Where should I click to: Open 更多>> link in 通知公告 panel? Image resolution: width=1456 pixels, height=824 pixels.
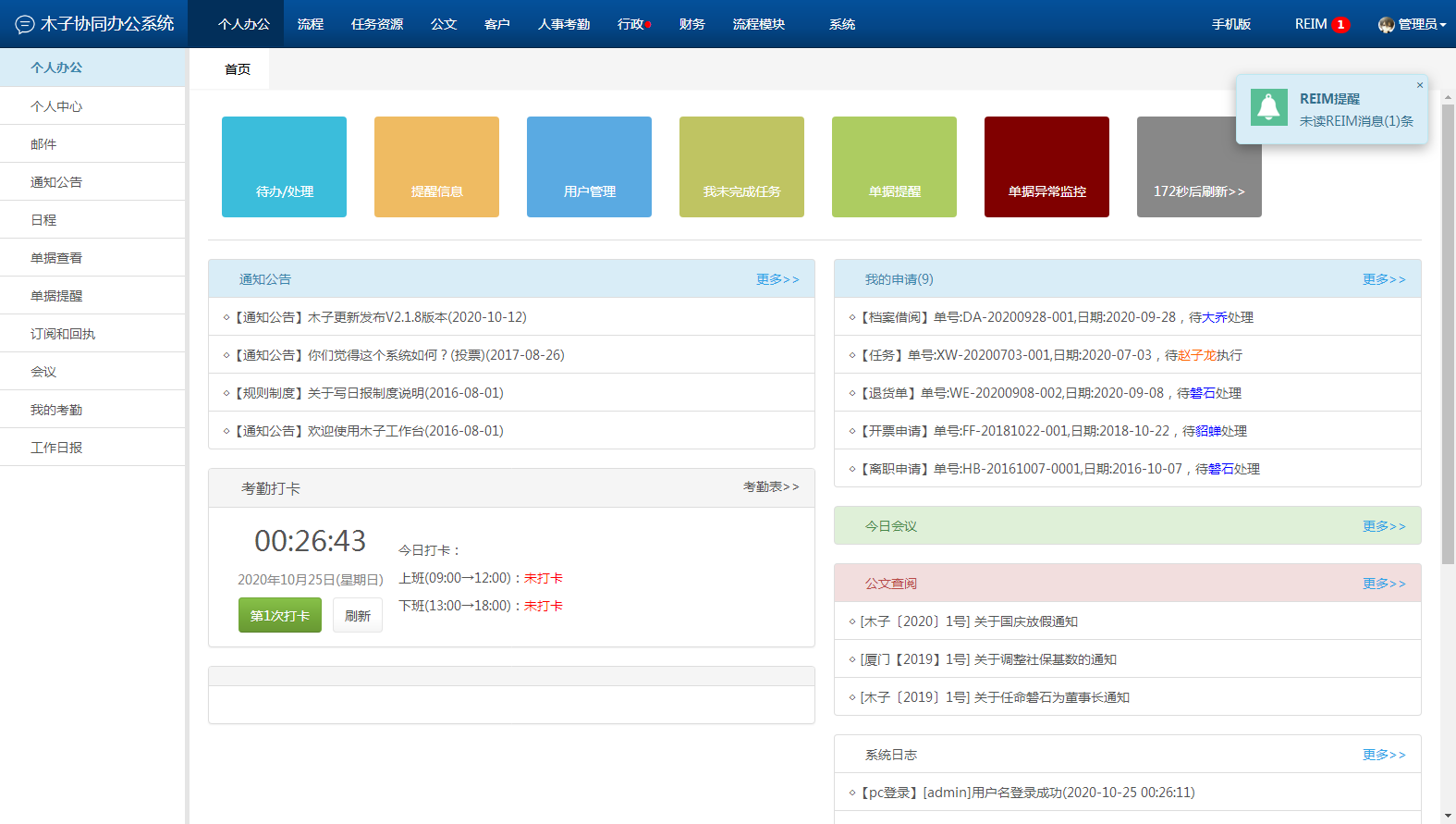click(x=777, y=279)
